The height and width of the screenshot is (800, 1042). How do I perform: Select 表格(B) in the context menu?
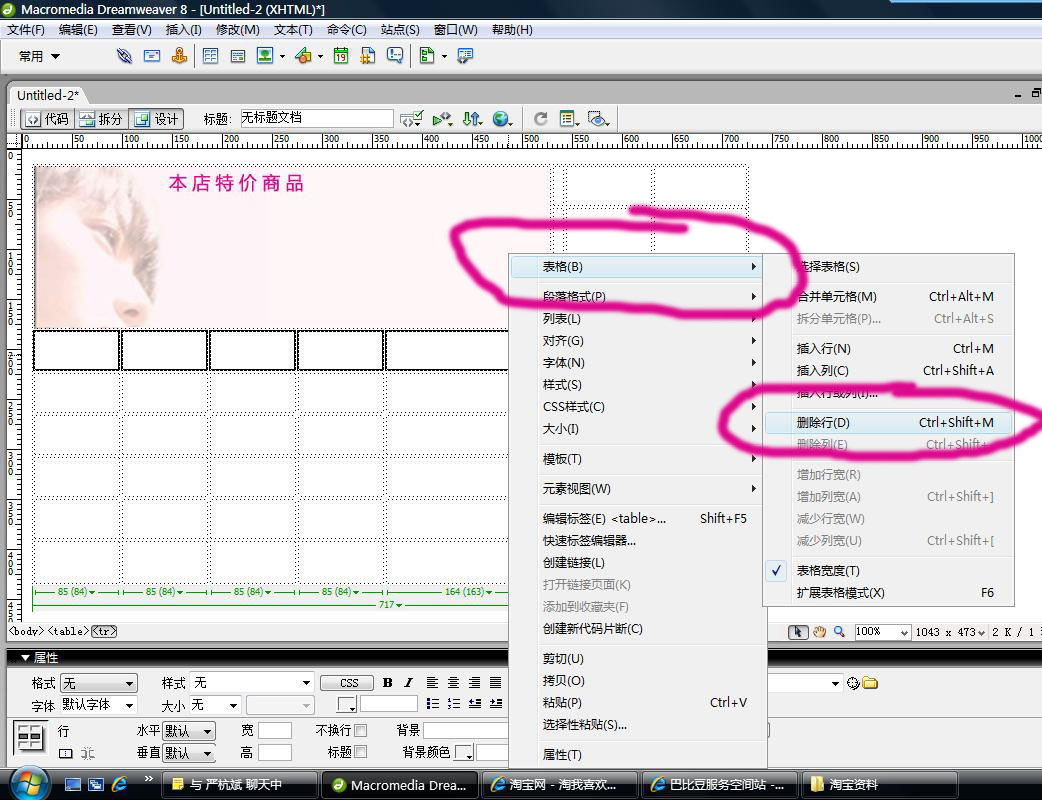(x=636, y=267)
